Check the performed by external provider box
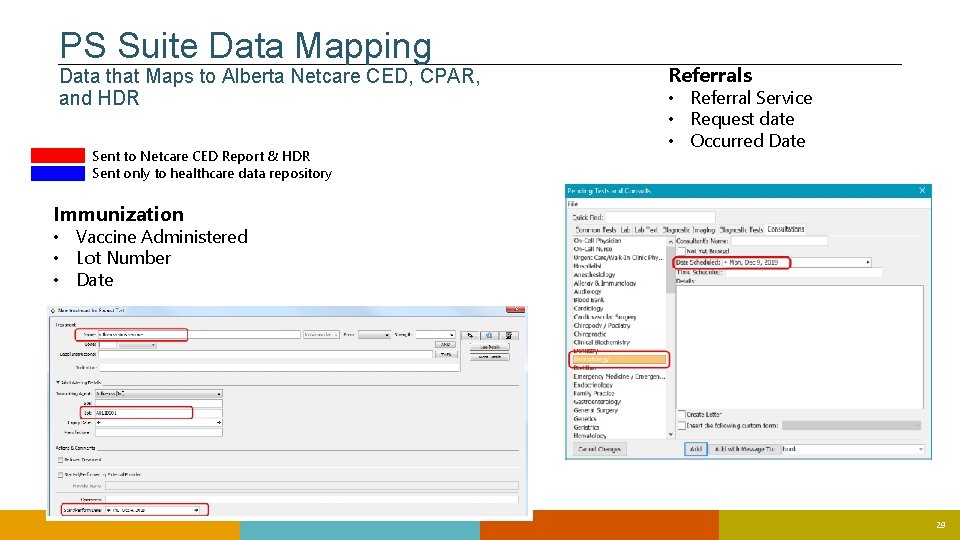The height and width of the screenshot is (540, 960). coord(60,474)
